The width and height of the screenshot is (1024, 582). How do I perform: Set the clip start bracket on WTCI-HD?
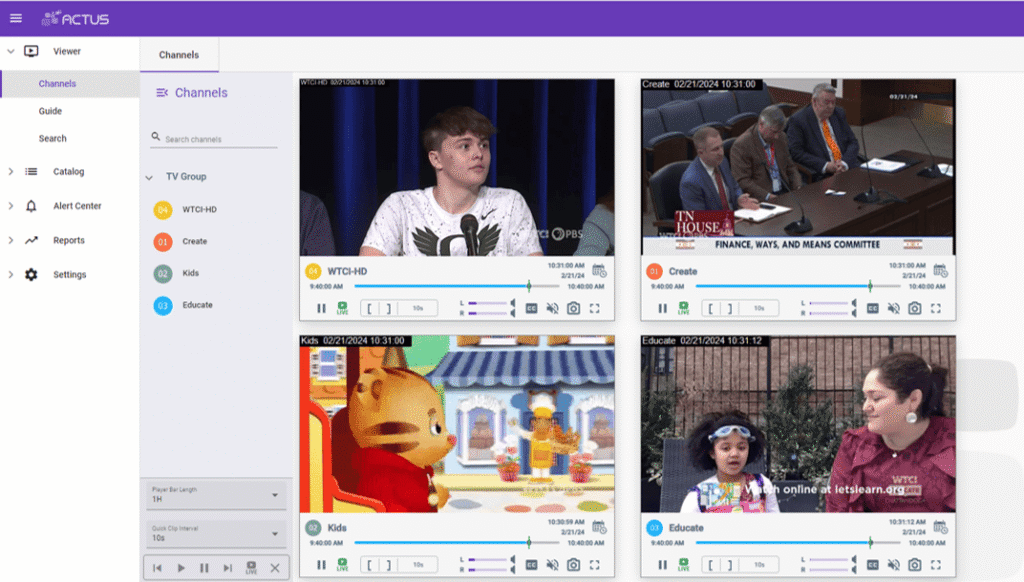point(370,308)
